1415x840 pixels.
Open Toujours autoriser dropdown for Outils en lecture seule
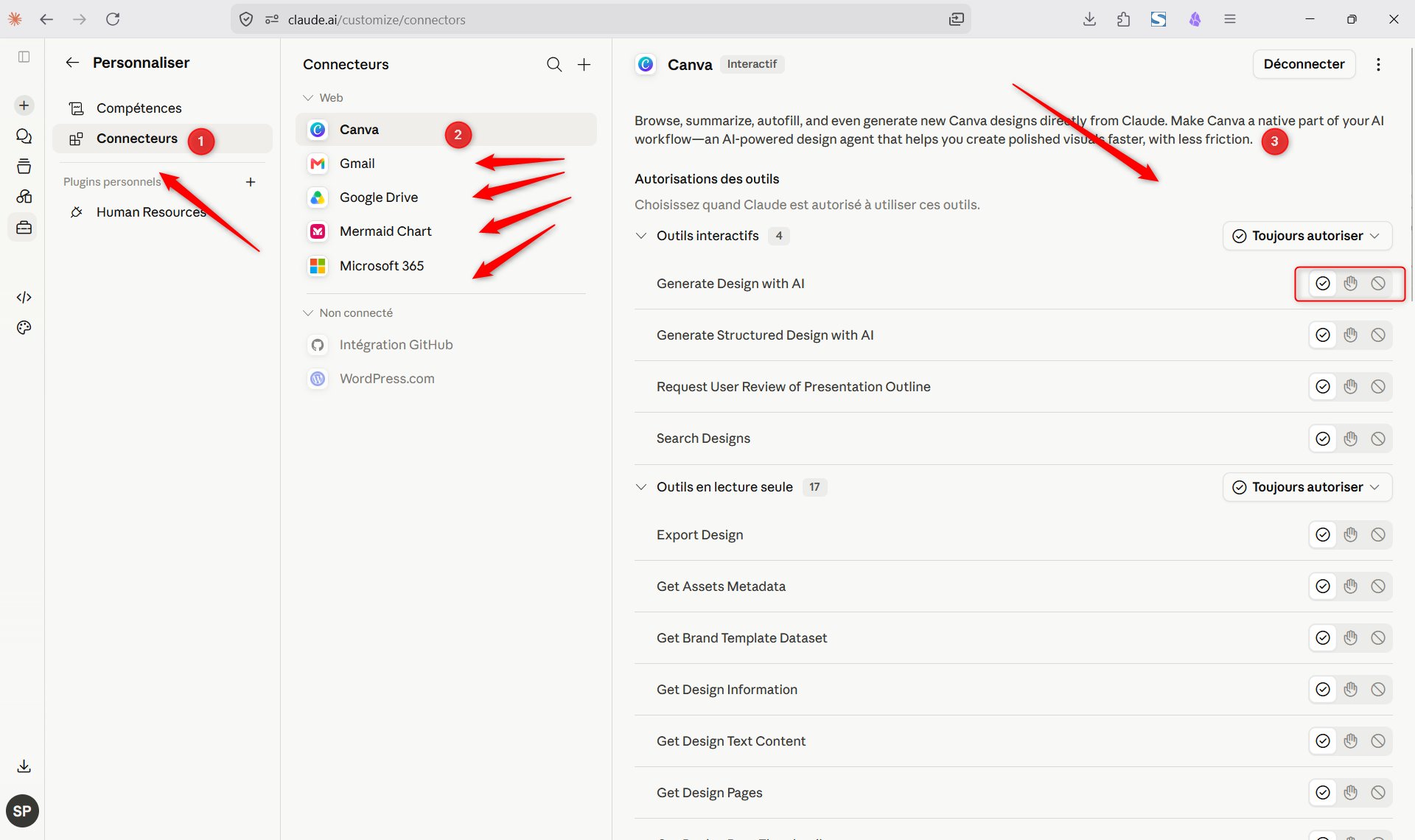(1307, 487)
